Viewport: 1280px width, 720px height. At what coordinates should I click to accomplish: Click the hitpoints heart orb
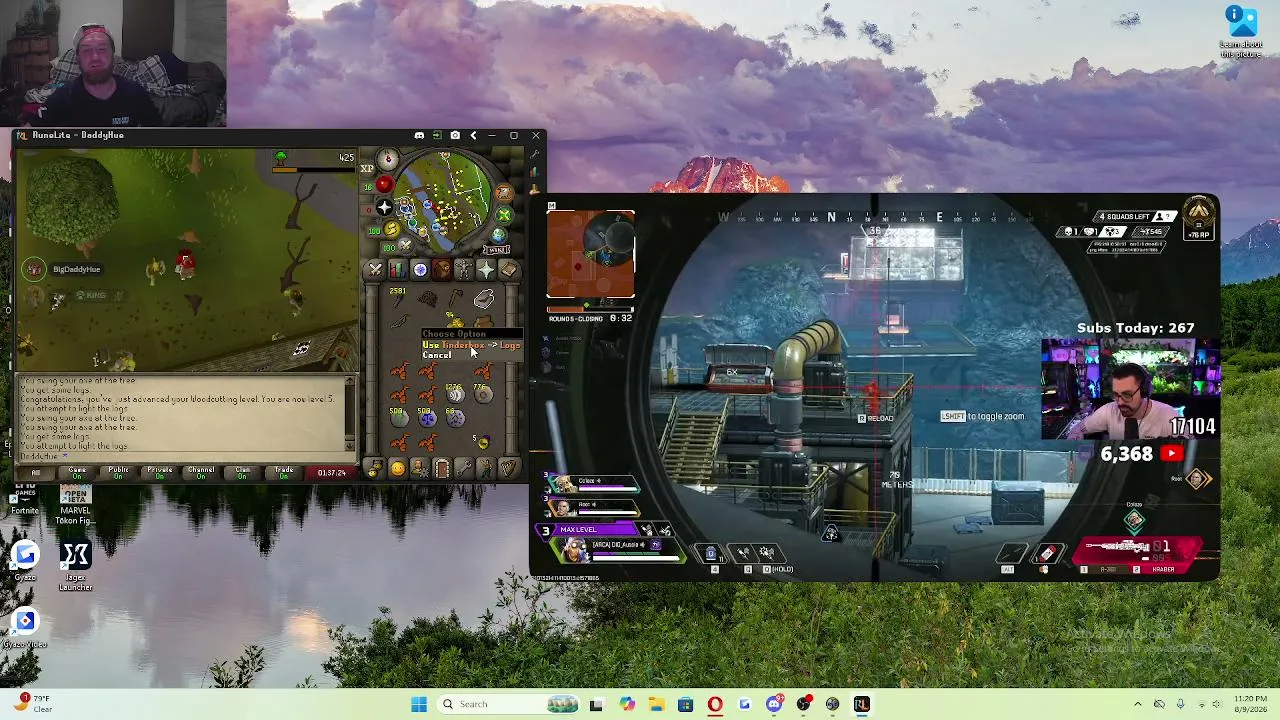tap(384, 185)
